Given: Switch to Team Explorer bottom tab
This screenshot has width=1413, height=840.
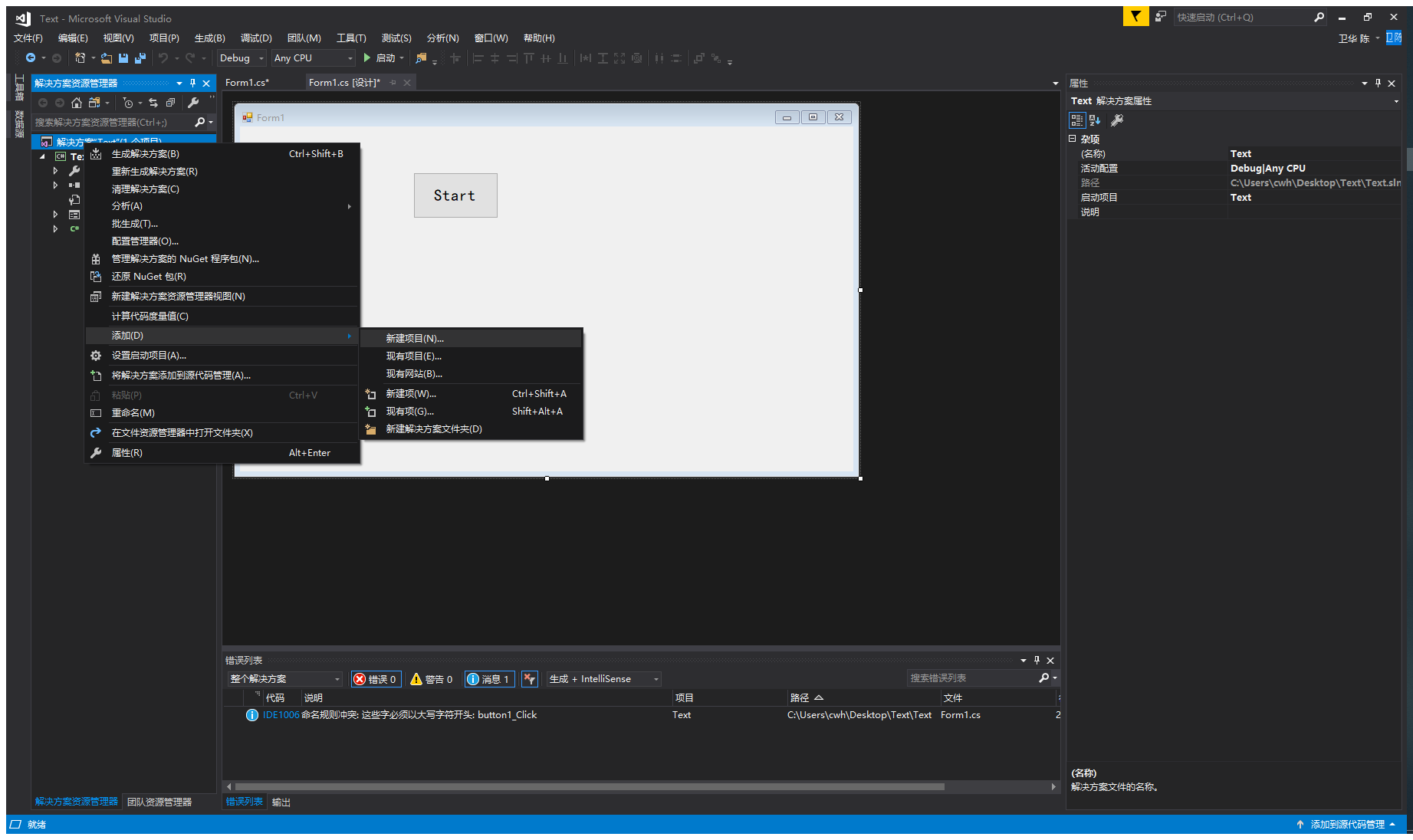Looking at the screenshot, I should (159, 802).
